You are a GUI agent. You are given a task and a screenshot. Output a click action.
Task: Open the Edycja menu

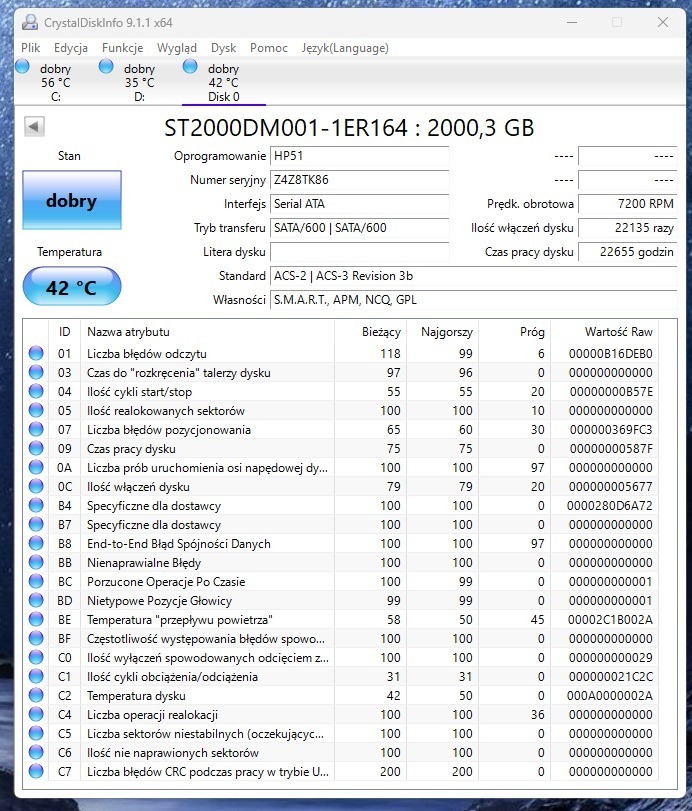(70, 48)
